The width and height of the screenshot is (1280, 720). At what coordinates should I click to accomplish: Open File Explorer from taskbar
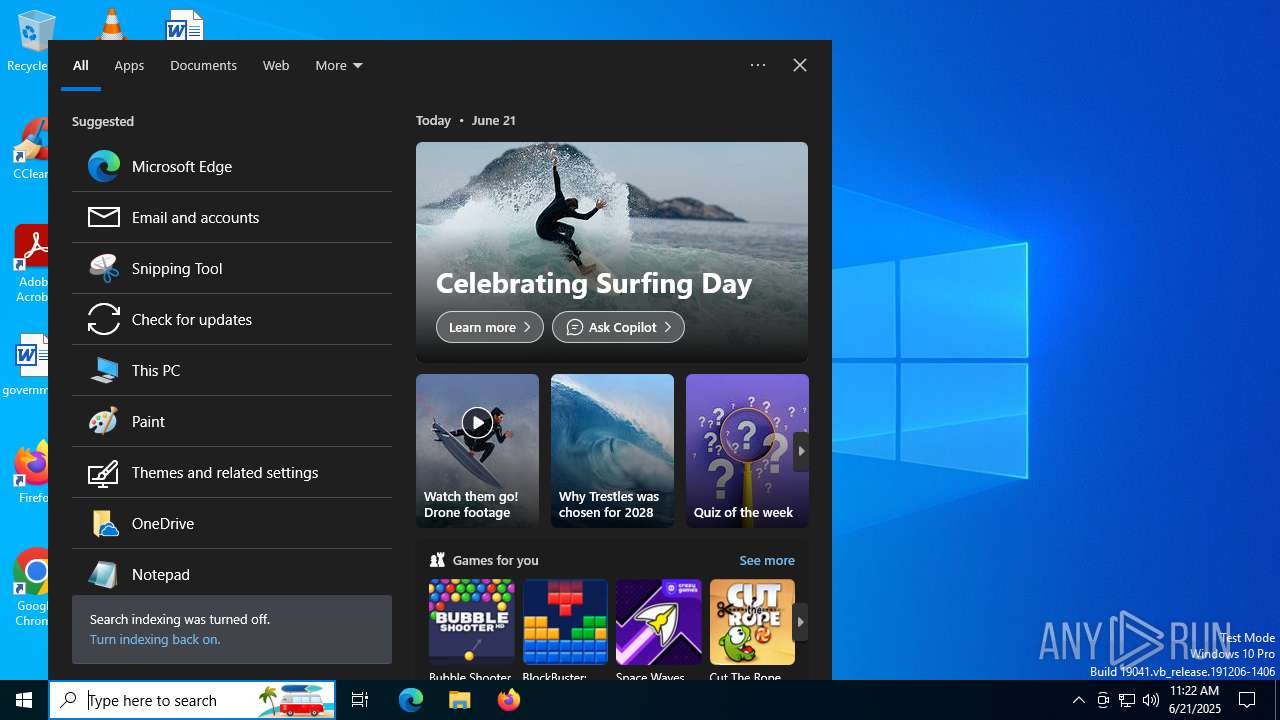click(x=459, y=700)
